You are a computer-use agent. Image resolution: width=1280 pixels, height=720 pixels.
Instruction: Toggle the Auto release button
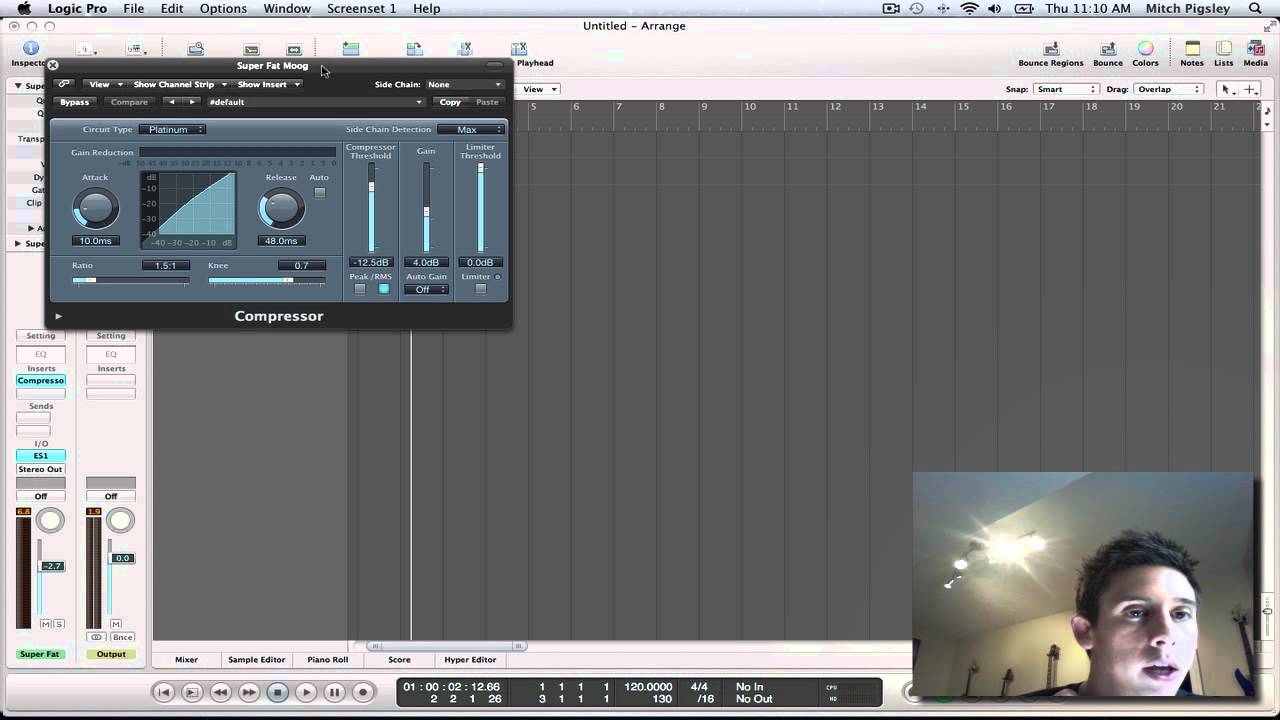coord(320,192)
